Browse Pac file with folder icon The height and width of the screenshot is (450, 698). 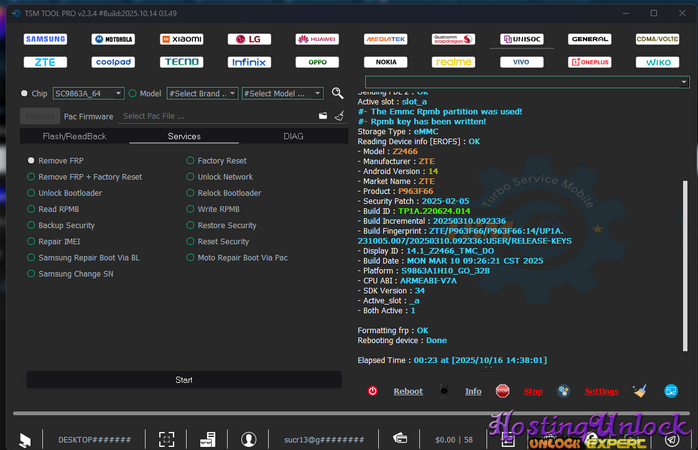click(323, 116)
